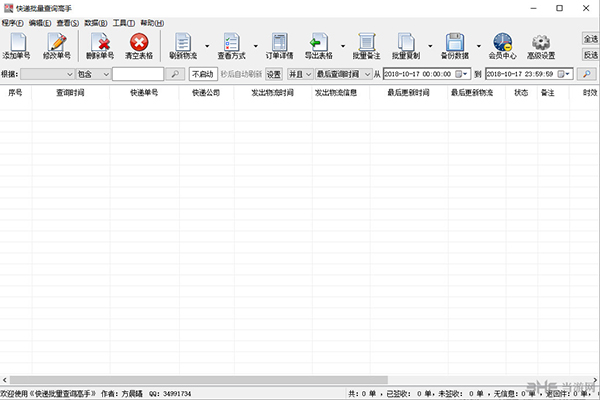Click the horizontal scrollbar thumb
The height and width of the screenshot is (400, 600).
199,380
